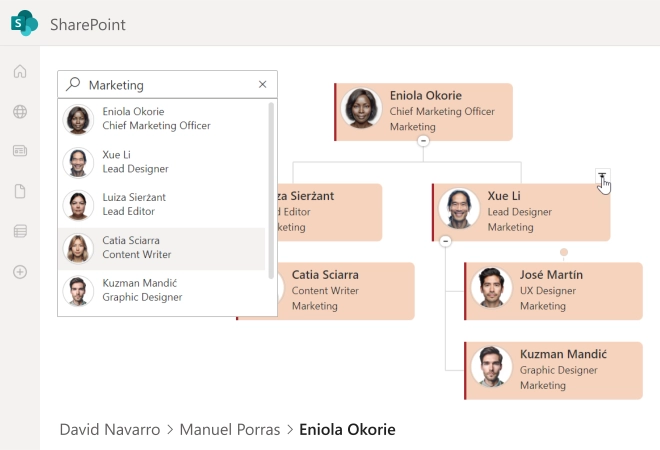Viewport: 660px width, 450px height.
Task: Open the files page icon in sidebar
Action: coord(20,191)
